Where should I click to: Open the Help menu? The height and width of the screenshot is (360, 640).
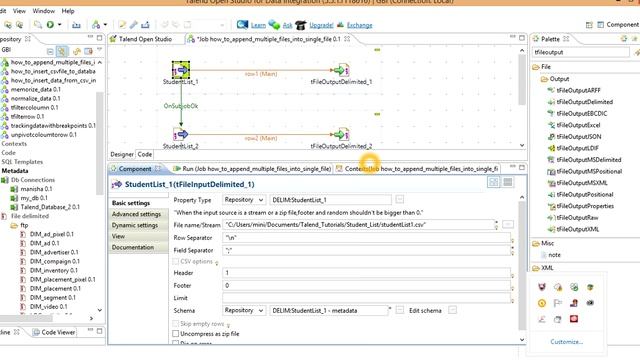click(68, 11)
